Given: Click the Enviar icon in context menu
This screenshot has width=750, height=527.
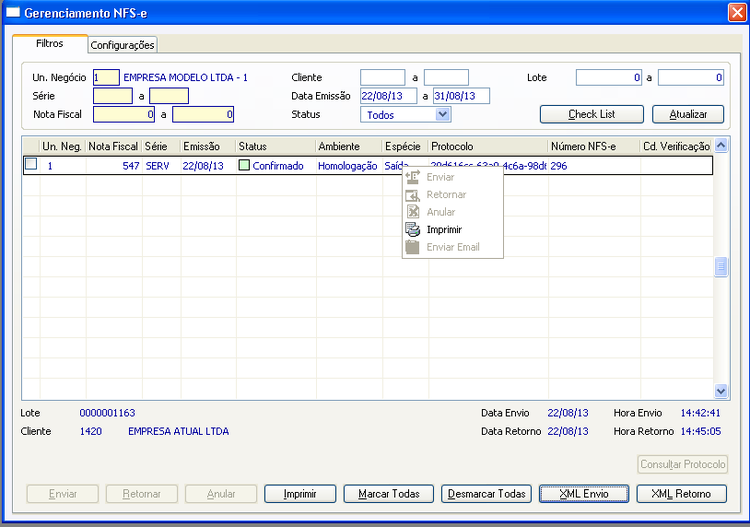Looking at the screenshot, I should (412, 177).
